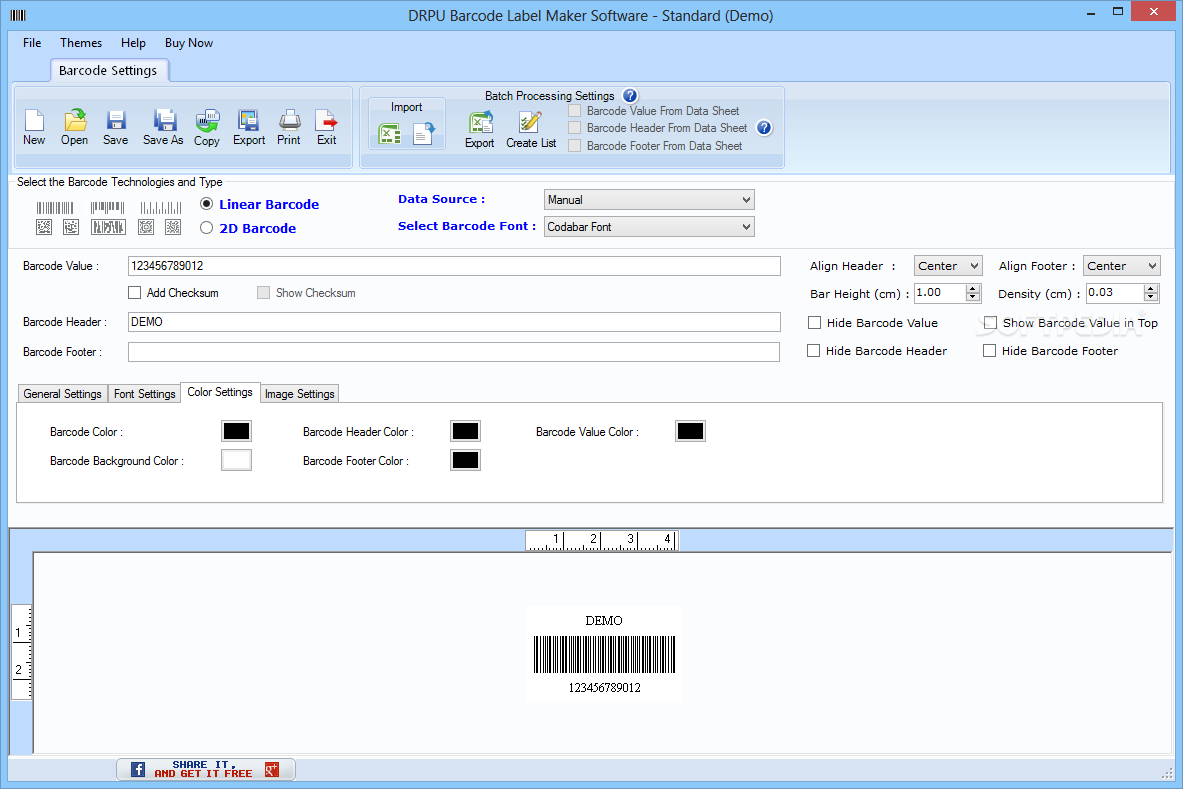Click the Barcode Footer input field
Viewport: 1183px width, 789px height.
coord(453,352)
